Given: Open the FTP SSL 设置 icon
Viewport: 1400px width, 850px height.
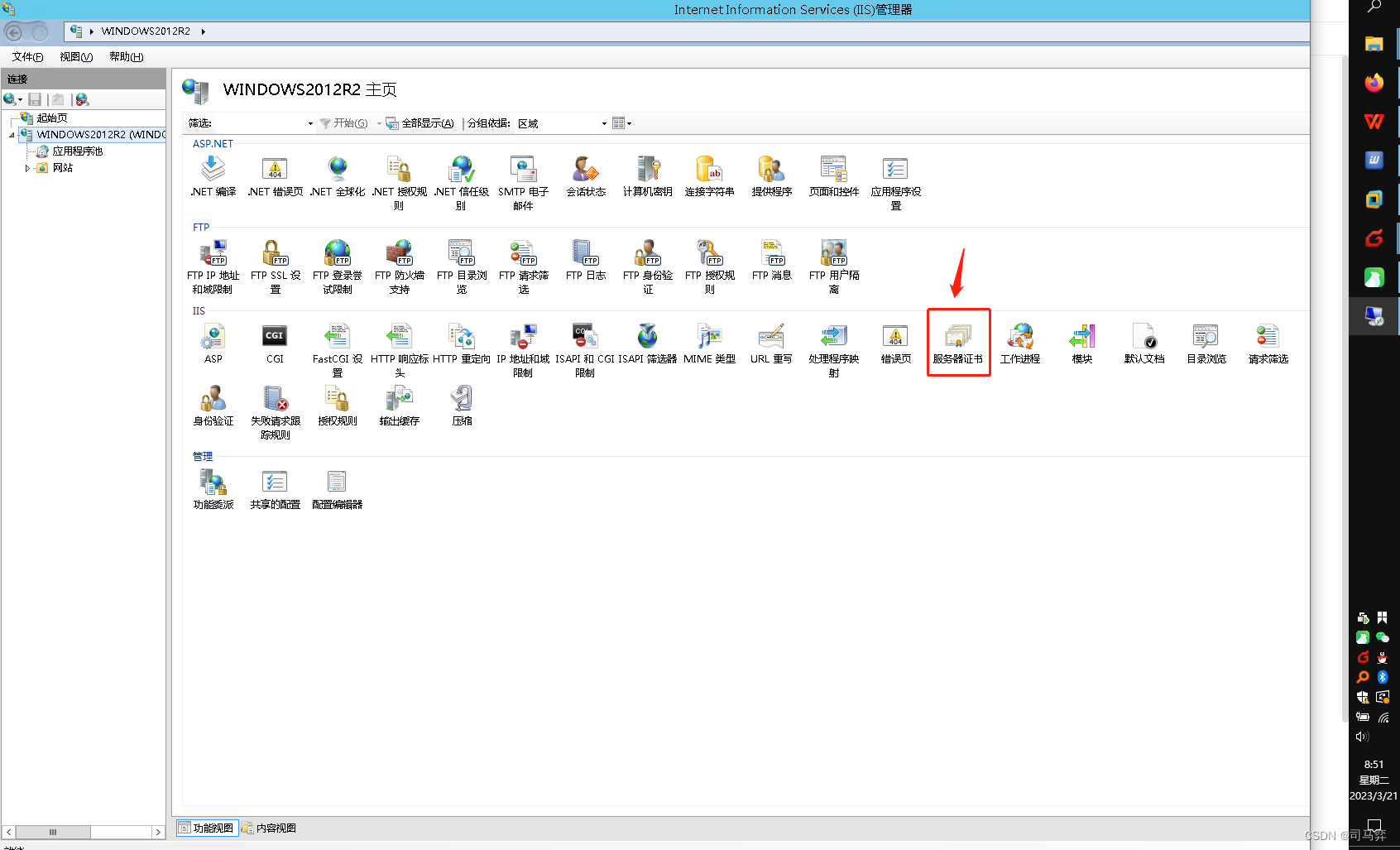Looking at the screenshot, I should tap(276, 267).
